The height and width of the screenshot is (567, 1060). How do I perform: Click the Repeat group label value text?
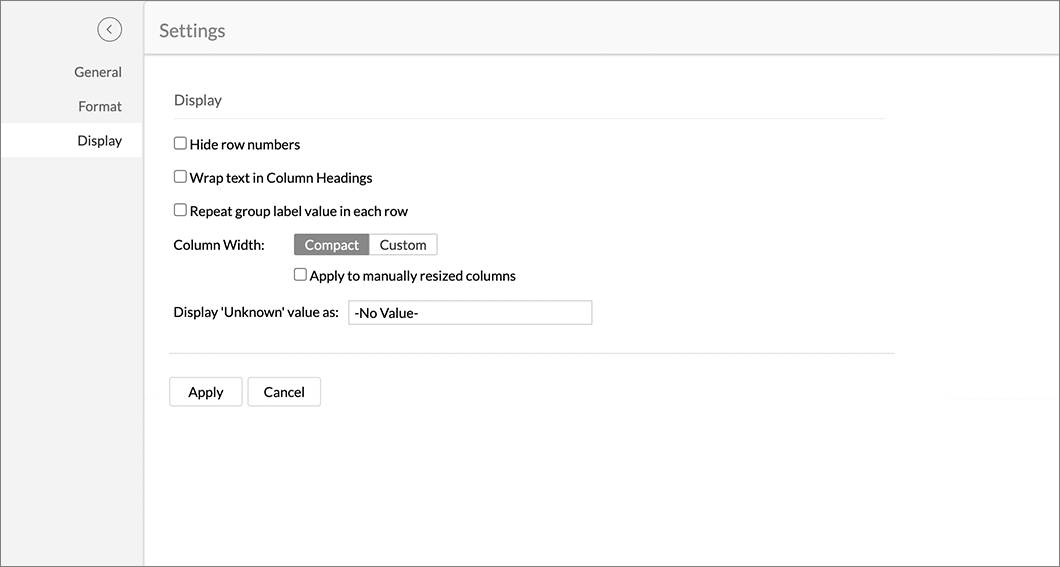click(x=299, y=212)
